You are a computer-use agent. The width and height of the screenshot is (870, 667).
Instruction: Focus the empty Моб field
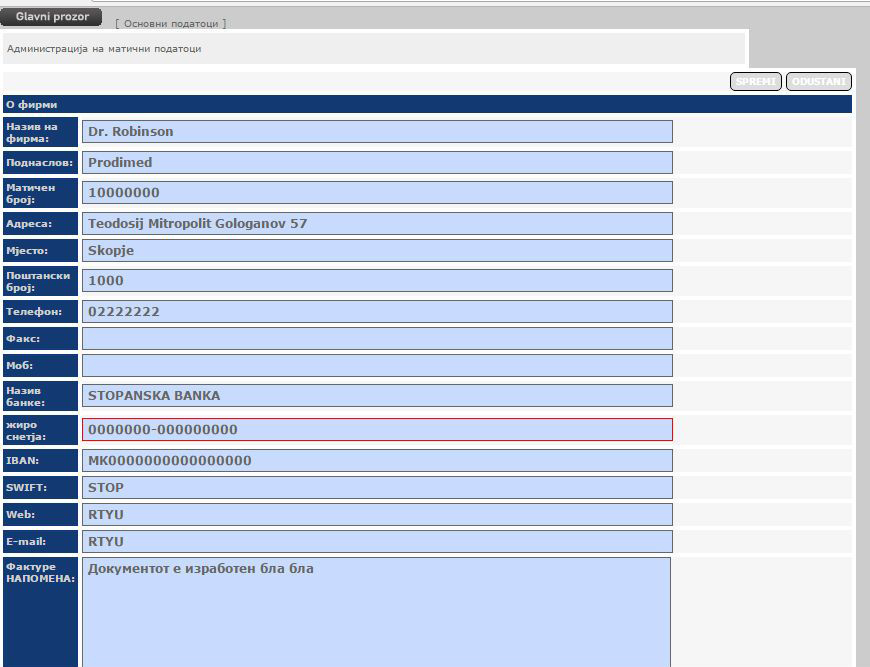377,366
